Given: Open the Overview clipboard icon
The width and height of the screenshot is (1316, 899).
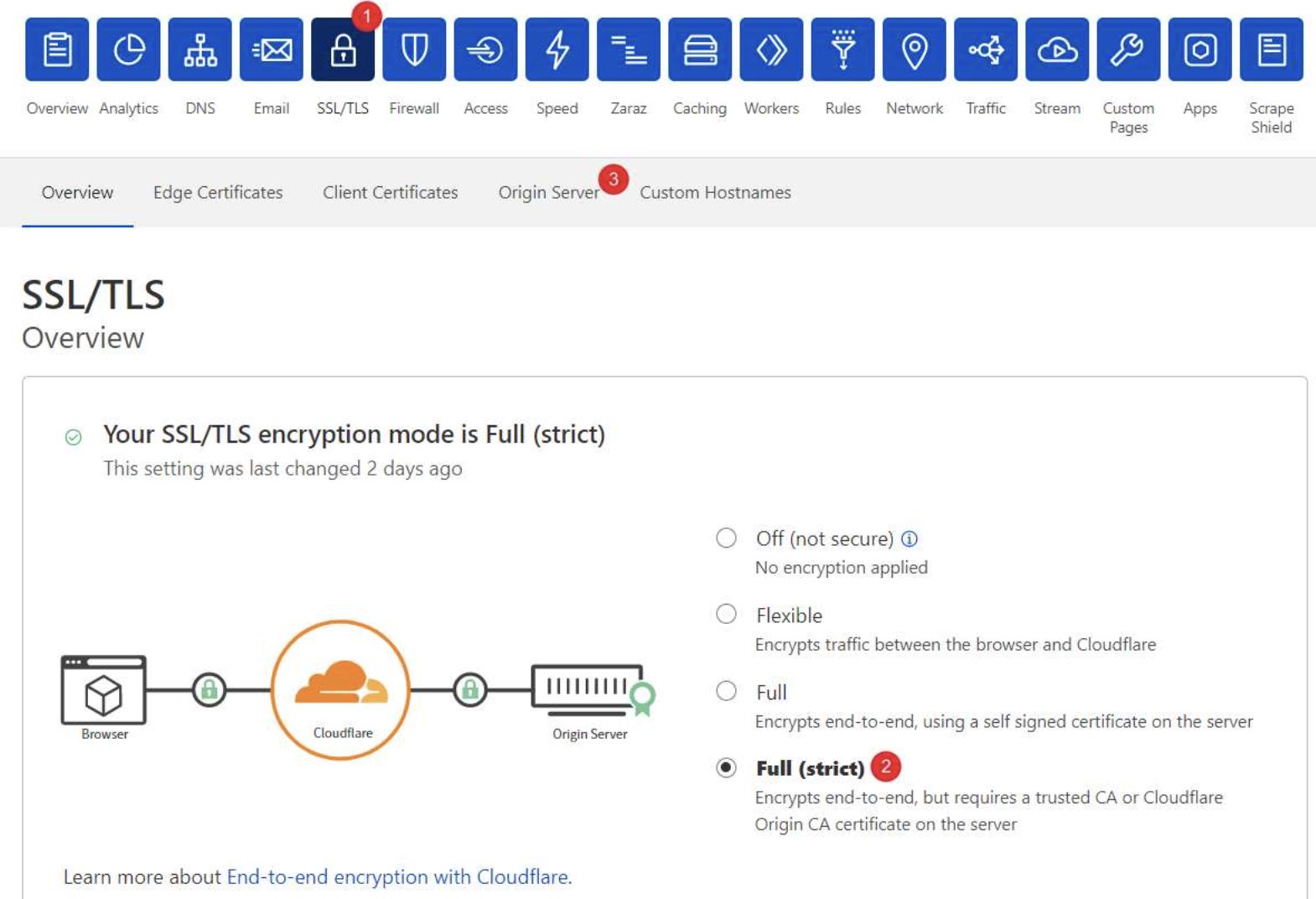Looking at the screenshot, I should click(57, 49).
